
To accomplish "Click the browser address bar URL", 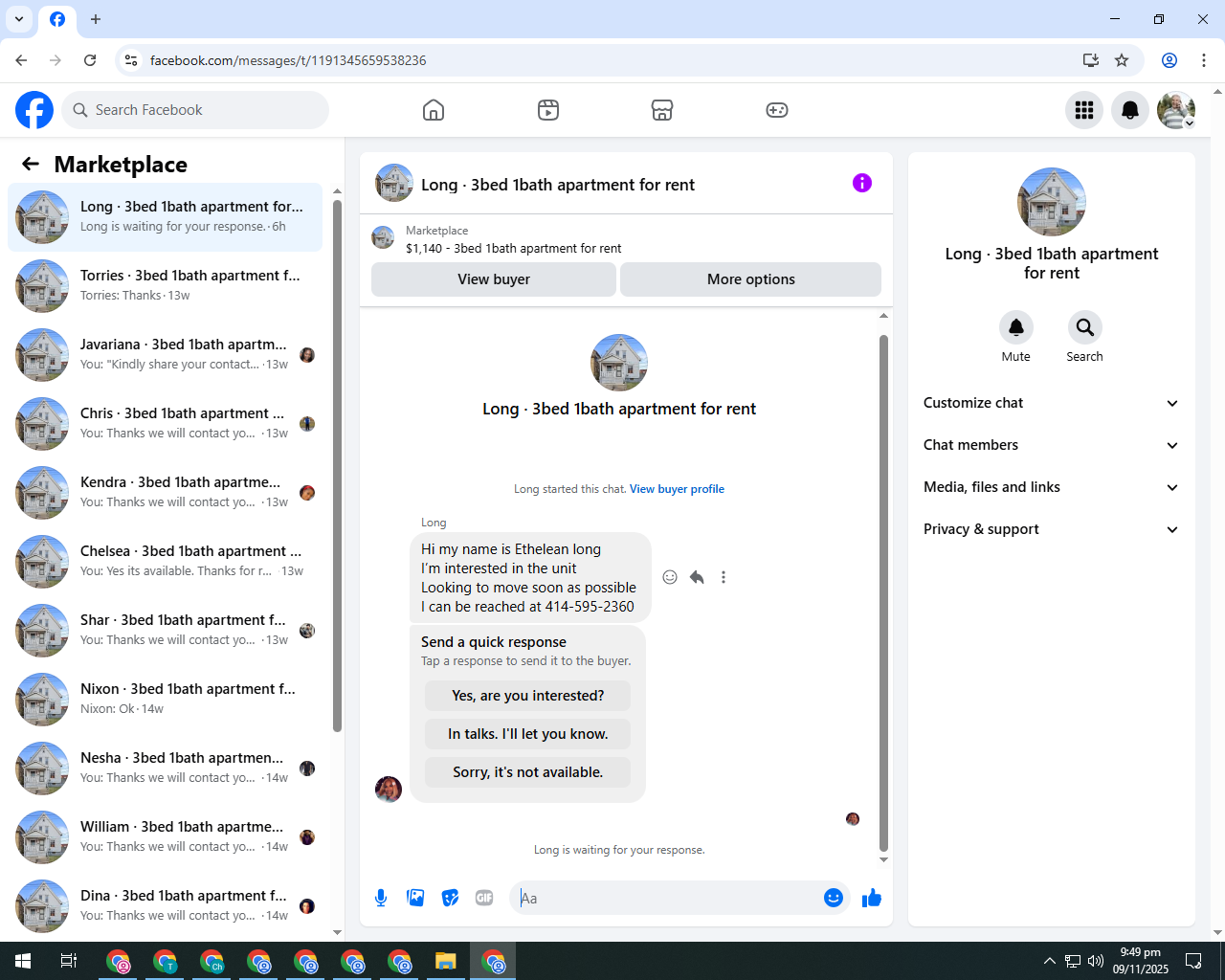I will click(288, 60).
